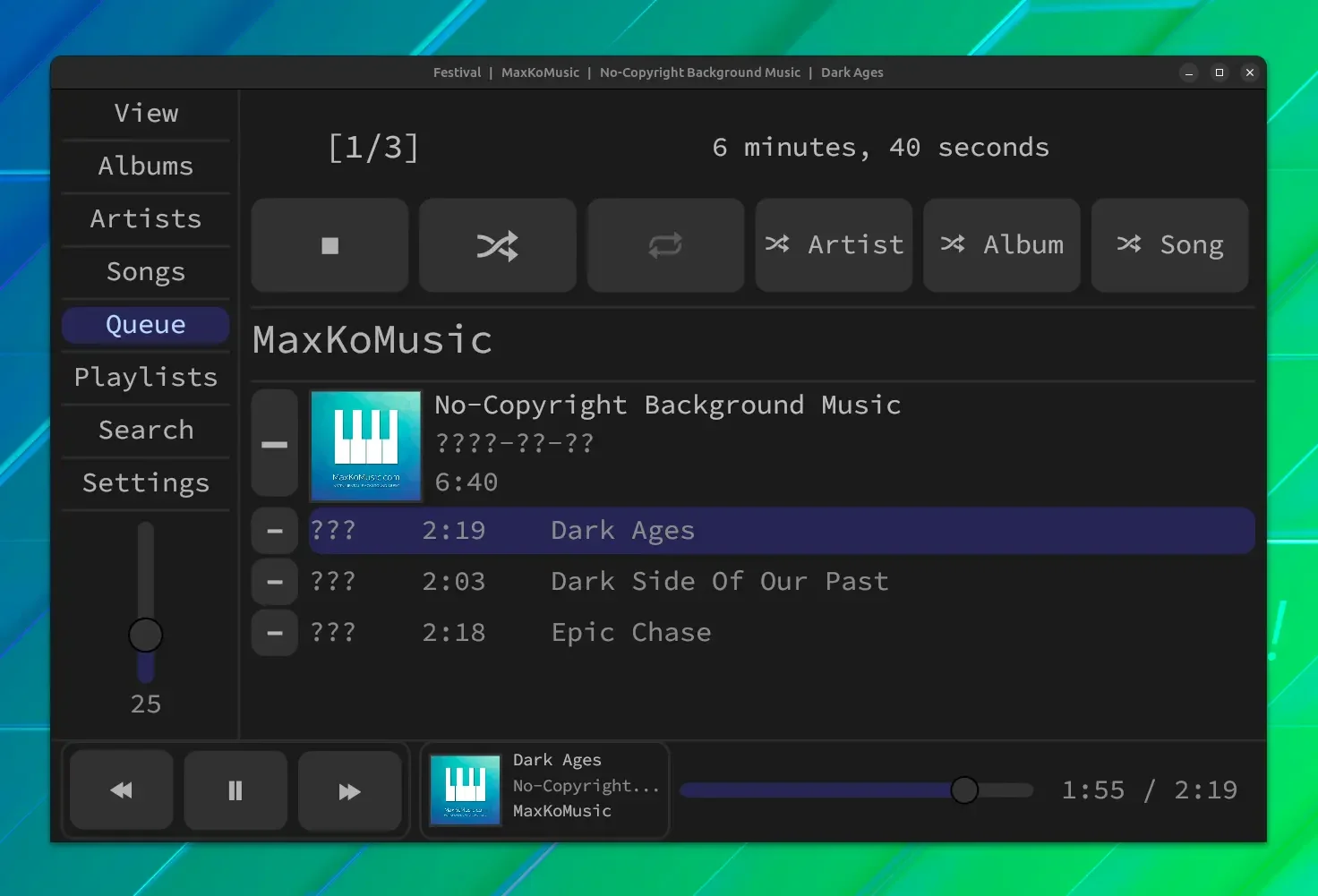
Task: Shuffle by Song
Action: point(1169,245)
